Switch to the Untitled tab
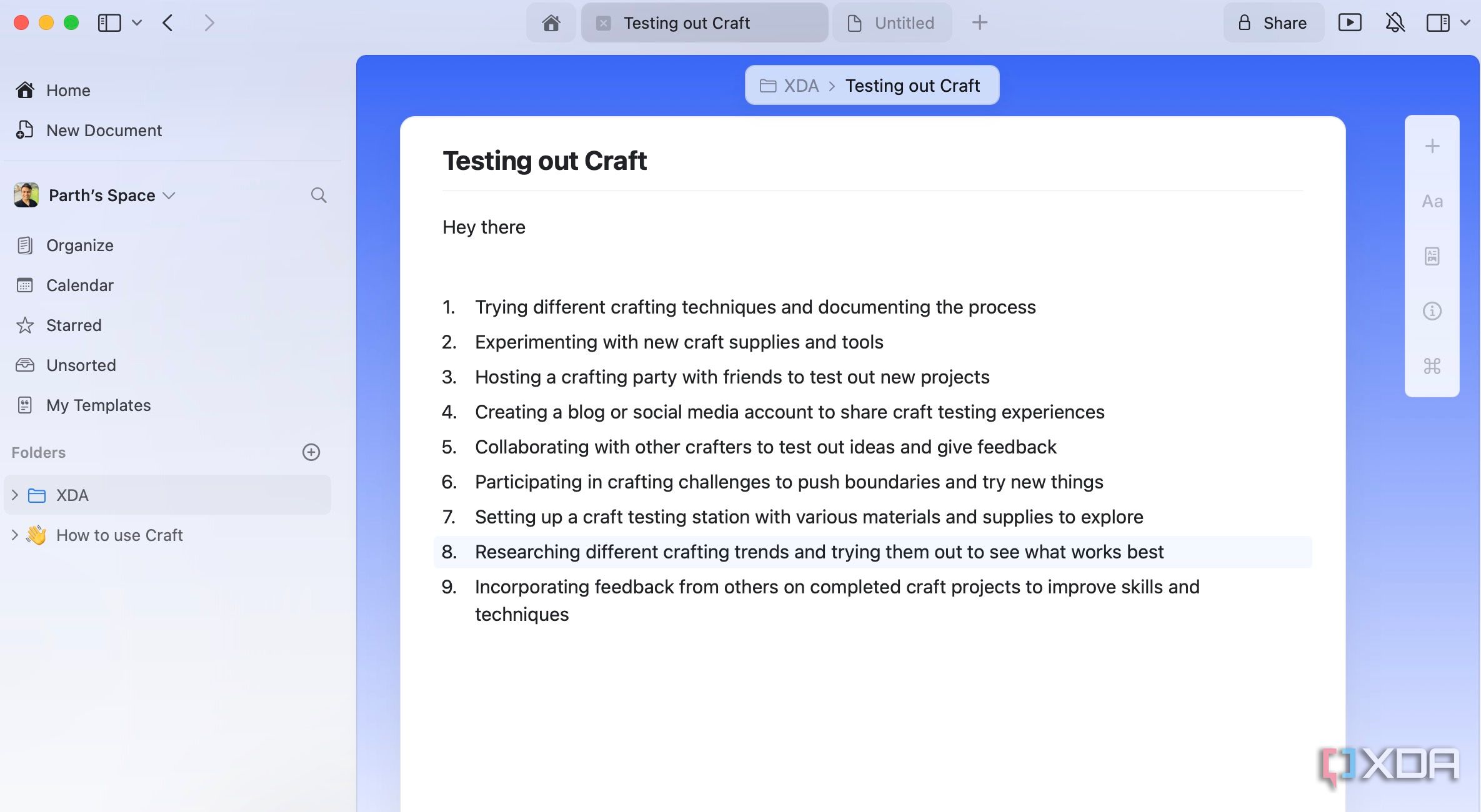1481x812 pixels. [892, 23]
